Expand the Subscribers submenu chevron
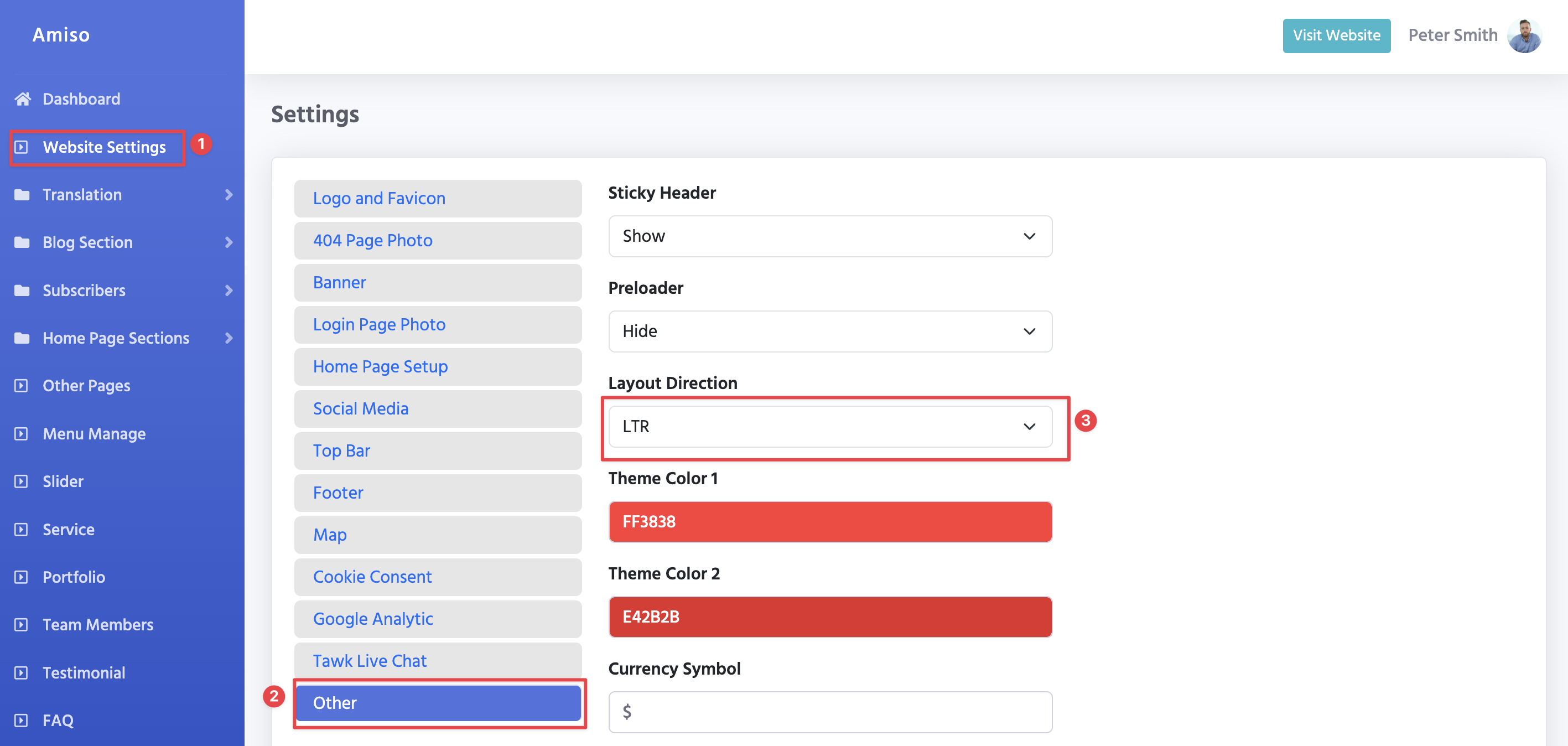This screenshot has width=1568, height=746. coord(229,291)
